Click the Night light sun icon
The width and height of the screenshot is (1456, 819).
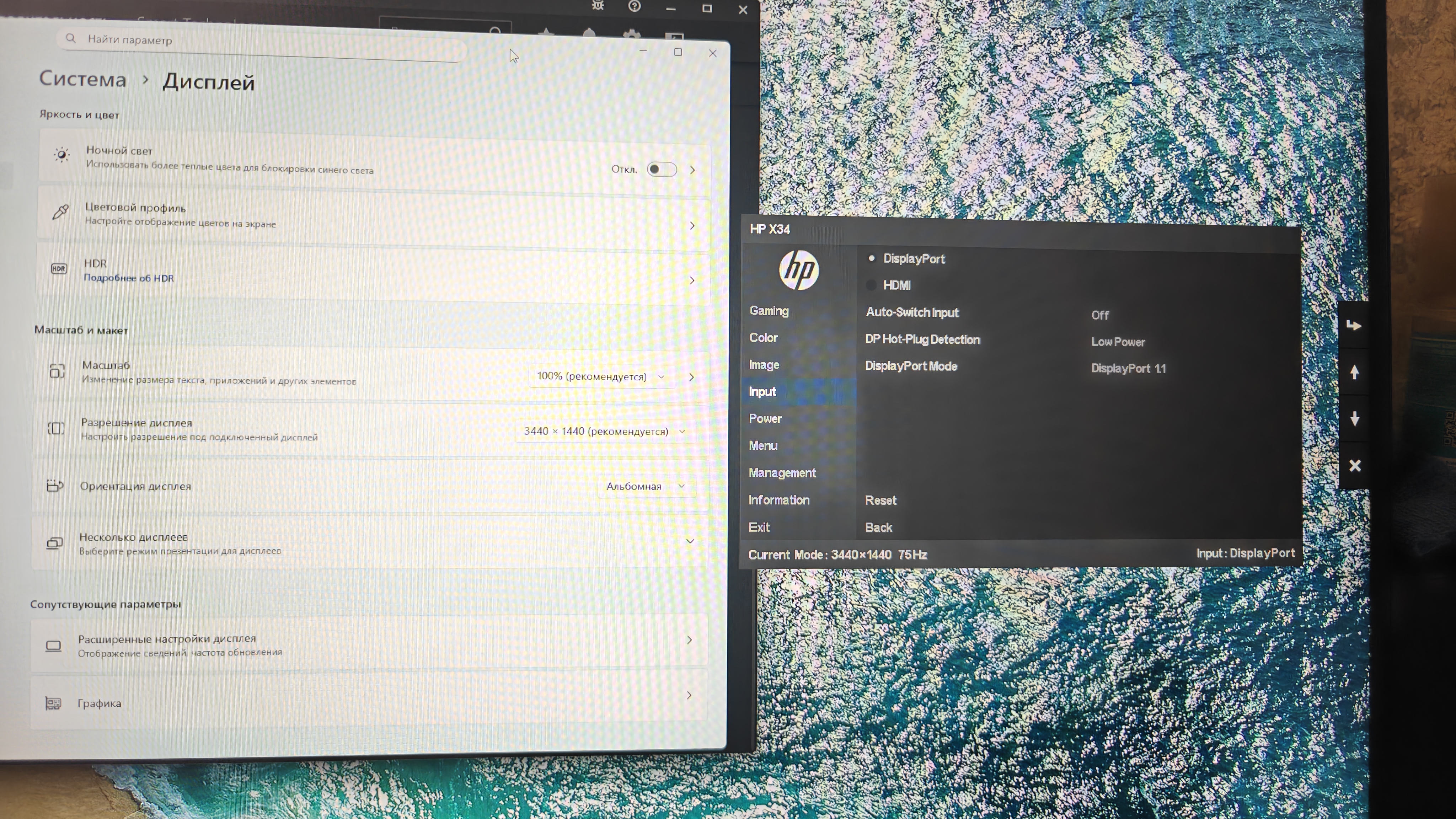[61, 155]
